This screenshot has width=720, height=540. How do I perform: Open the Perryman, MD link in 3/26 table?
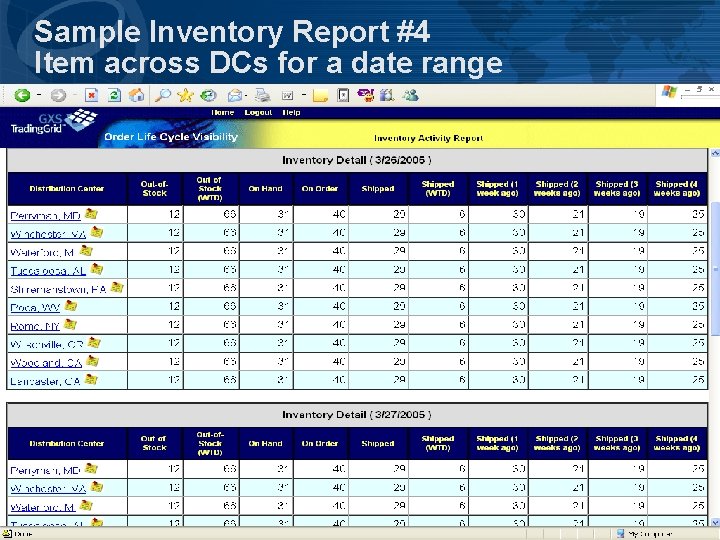[45, 215]
